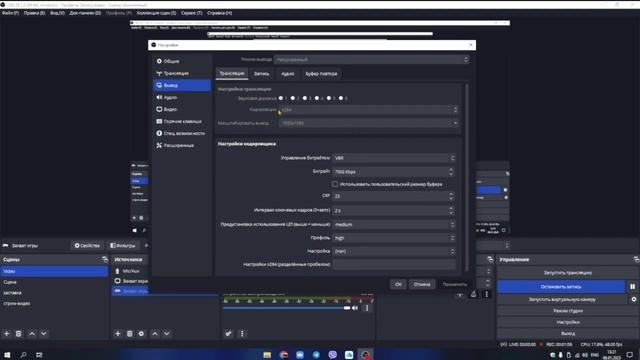Select audio track 1 radio button
Viewport: 640px width, 360px height.
281,98
